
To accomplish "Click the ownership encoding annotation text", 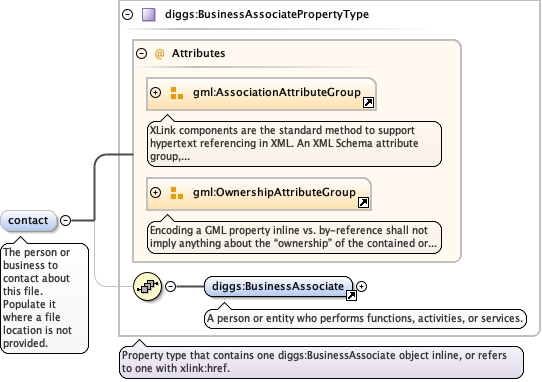I will tap(294, 237).
